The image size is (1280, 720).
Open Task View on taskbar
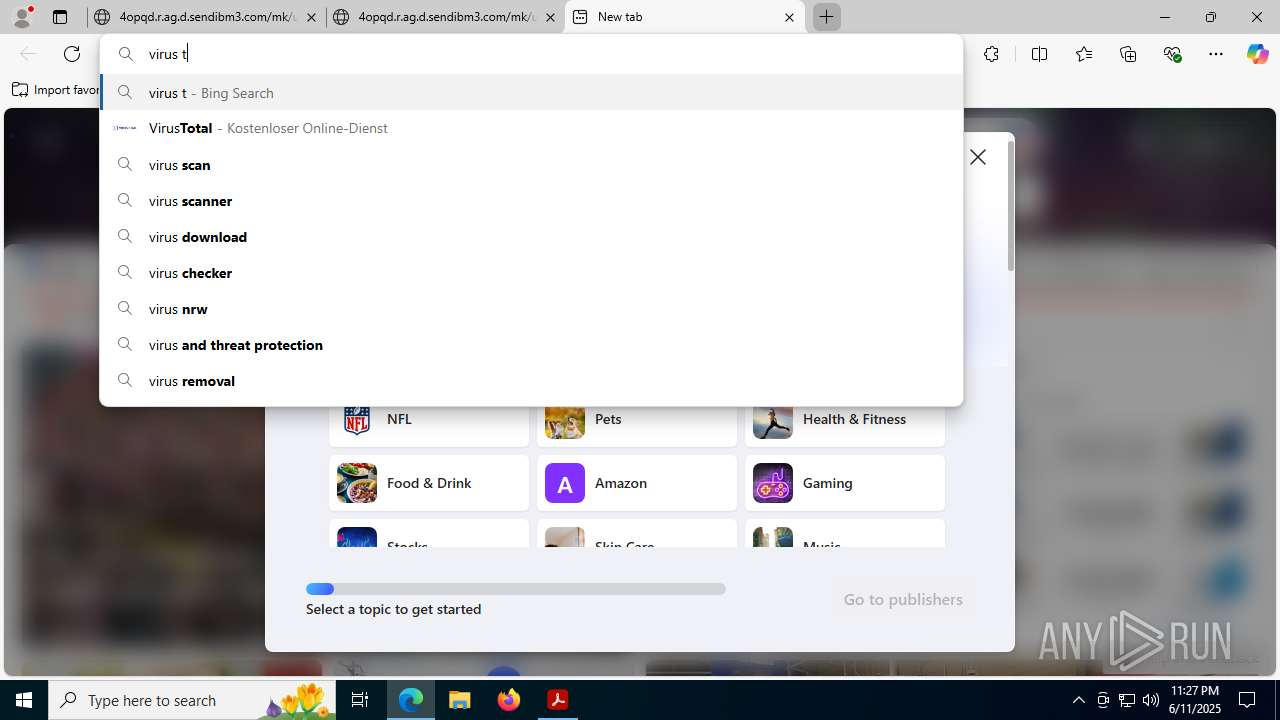point(361,700)
